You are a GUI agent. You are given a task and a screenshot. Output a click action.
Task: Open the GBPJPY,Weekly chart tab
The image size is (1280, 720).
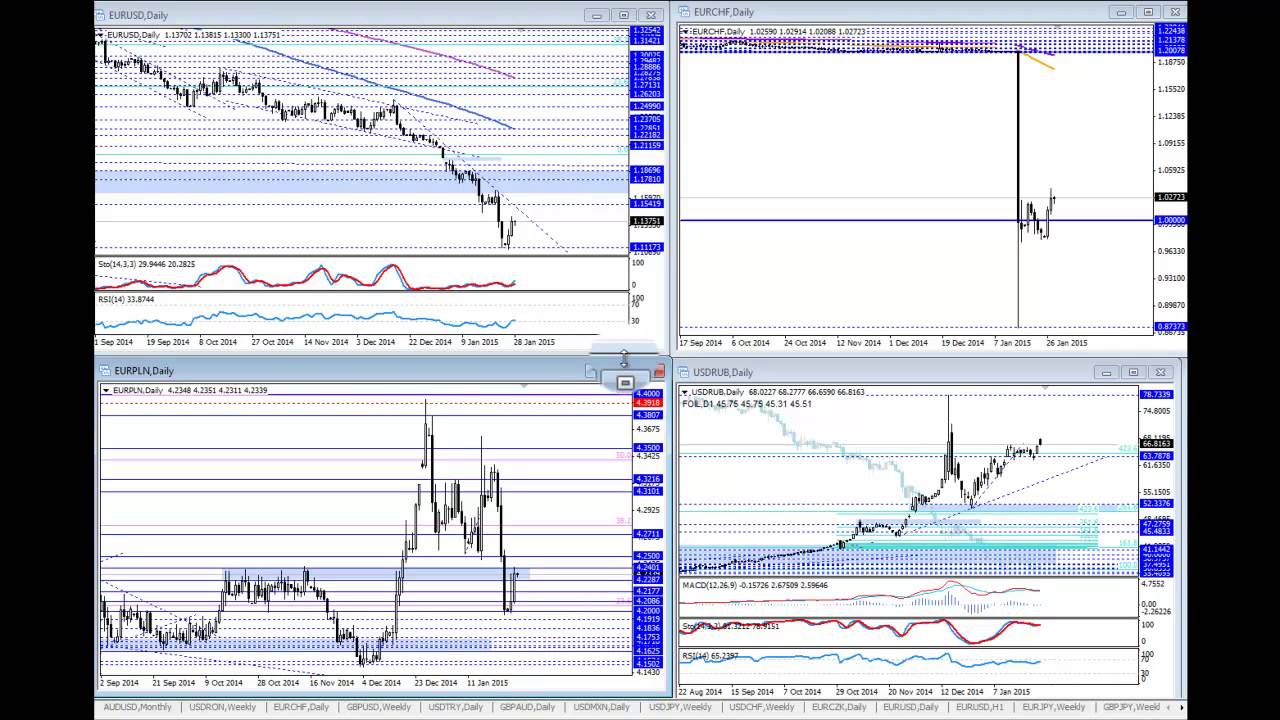[1131, 707]
